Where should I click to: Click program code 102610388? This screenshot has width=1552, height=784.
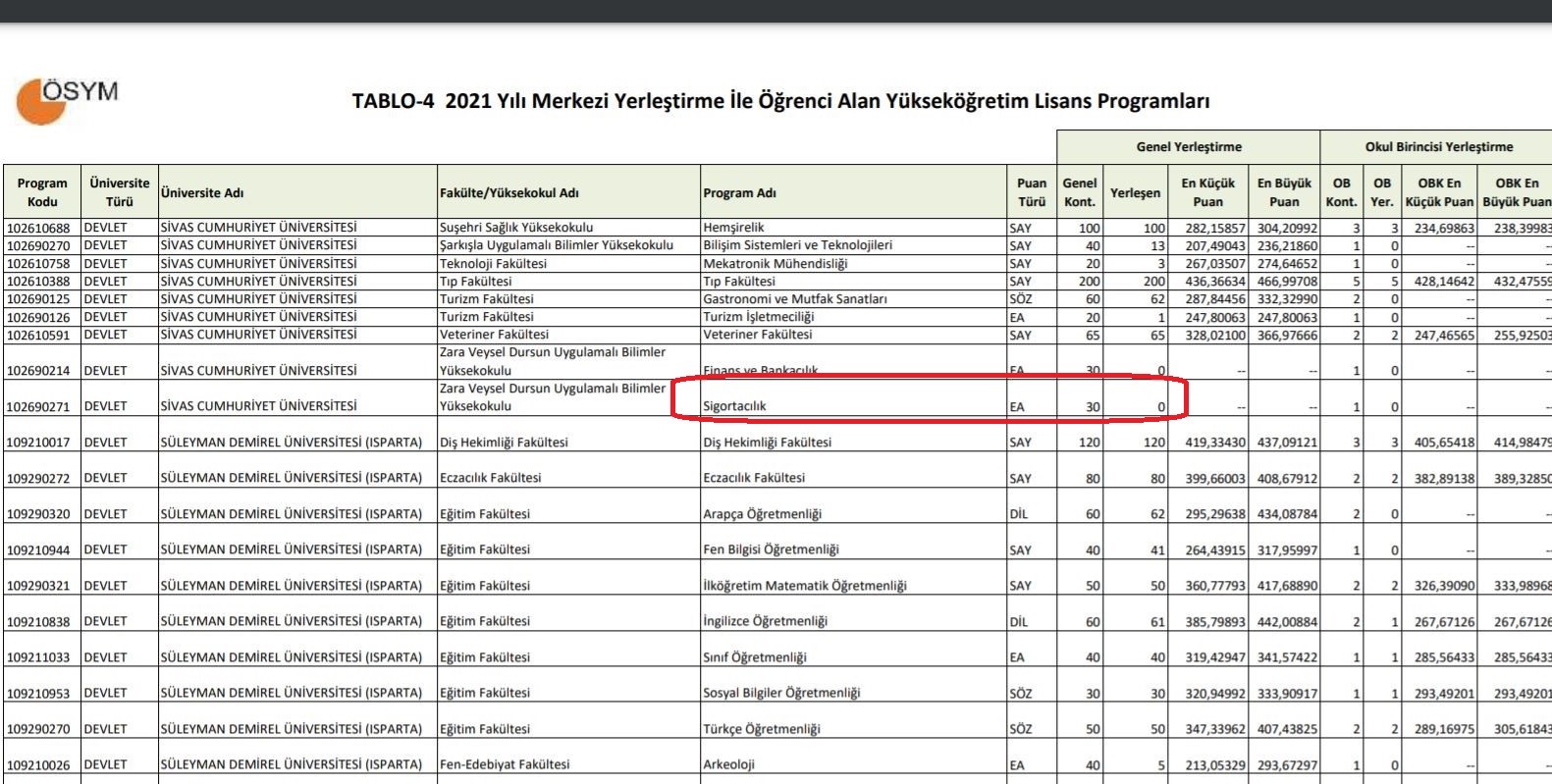tap(38, 281)
